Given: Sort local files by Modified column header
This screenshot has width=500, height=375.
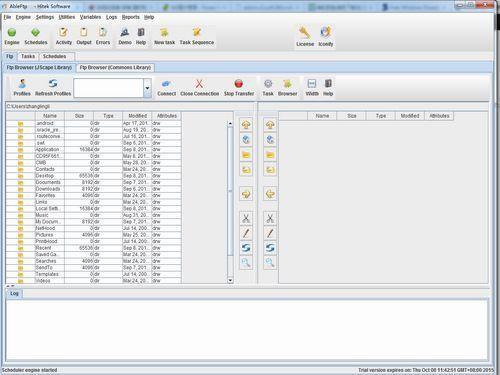Looking at the screenshot, I should click(x=137, y=116).
